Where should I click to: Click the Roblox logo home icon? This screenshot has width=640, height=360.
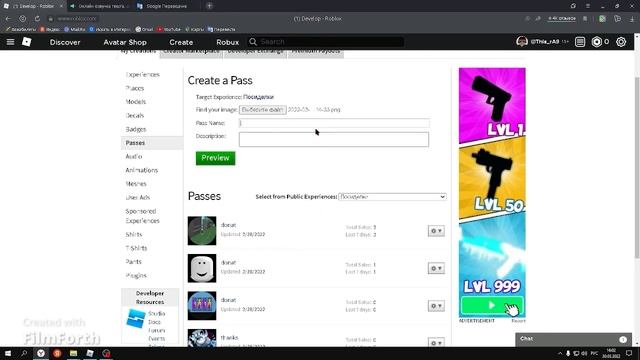(x=27, y=42)
